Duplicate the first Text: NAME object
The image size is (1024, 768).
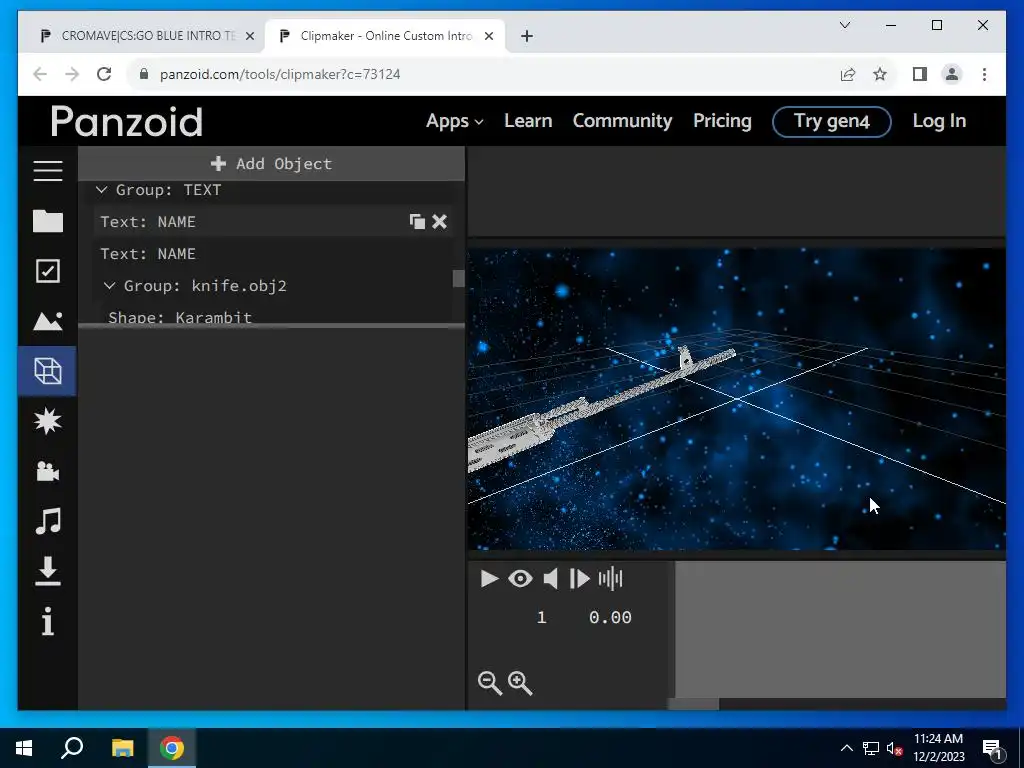(417, 221)
